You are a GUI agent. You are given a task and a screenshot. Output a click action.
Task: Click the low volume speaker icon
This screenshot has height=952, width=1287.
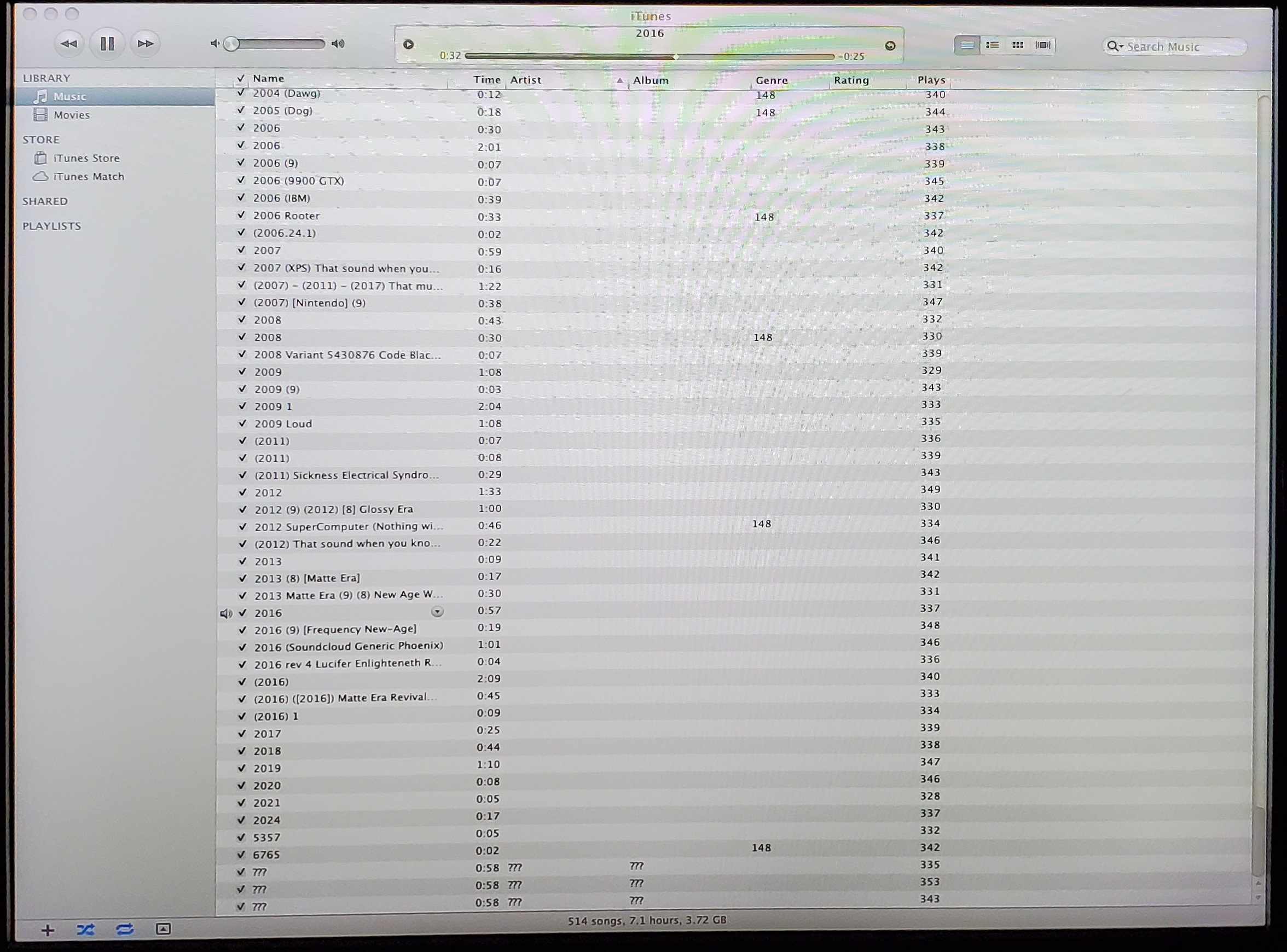point(215,44)
